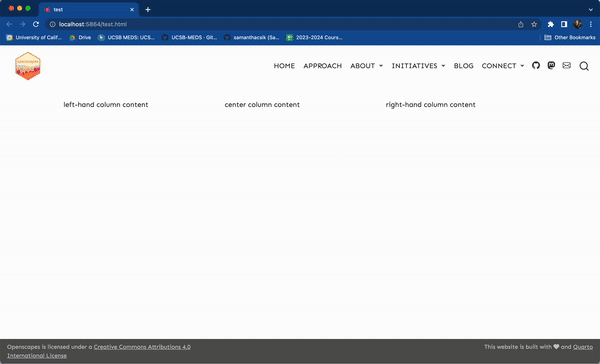The image size is (600, 364).
Task: Select the 'test' browser tab
Action: coord(89,10)
